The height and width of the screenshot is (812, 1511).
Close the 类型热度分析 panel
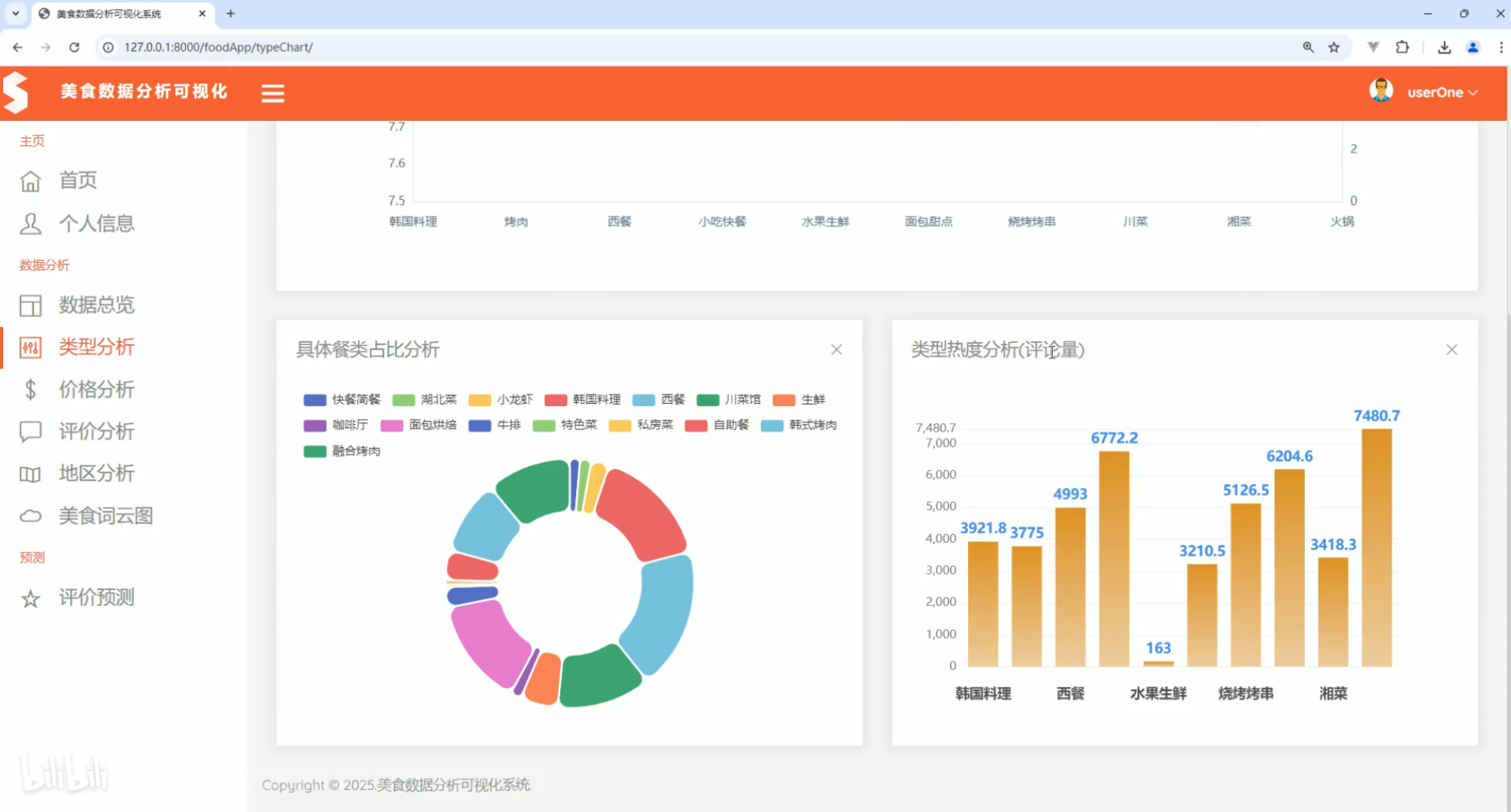tap(1452, 350)
